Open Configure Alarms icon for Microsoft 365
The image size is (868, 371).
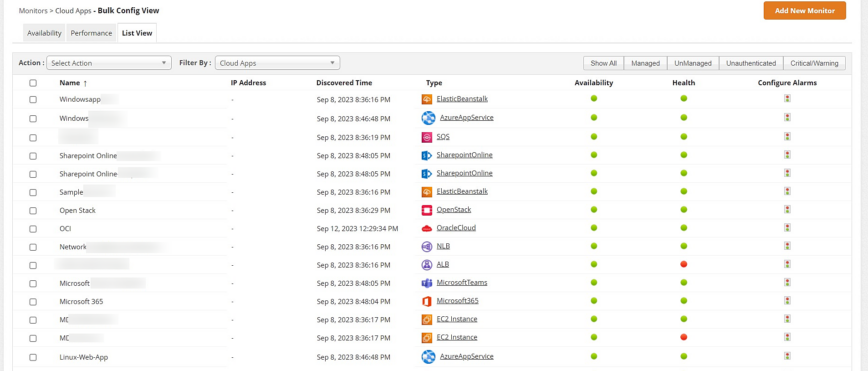tap(787, 301)
